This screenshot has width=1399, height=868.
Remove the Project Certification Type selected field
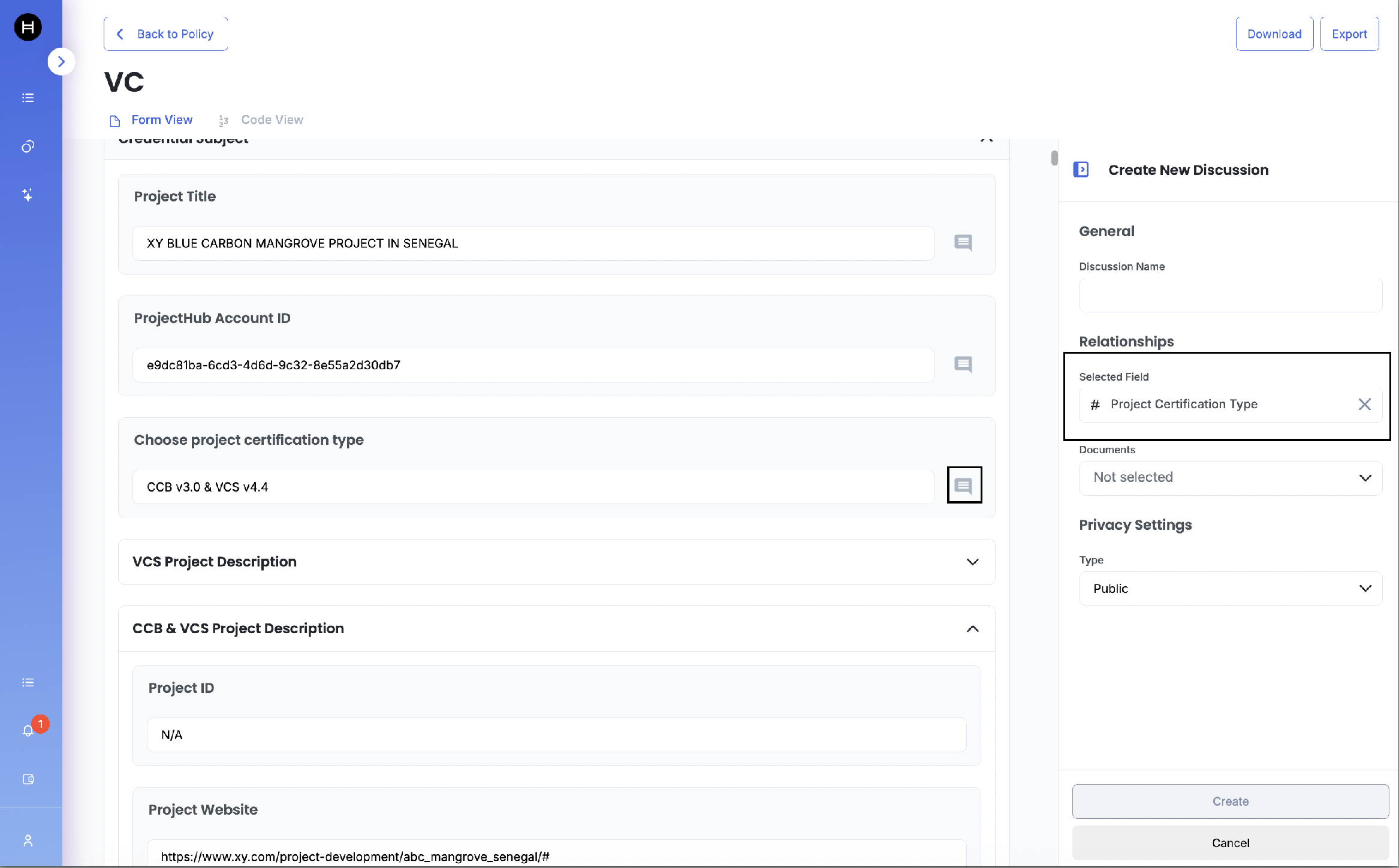click(x=1364, y=405)
